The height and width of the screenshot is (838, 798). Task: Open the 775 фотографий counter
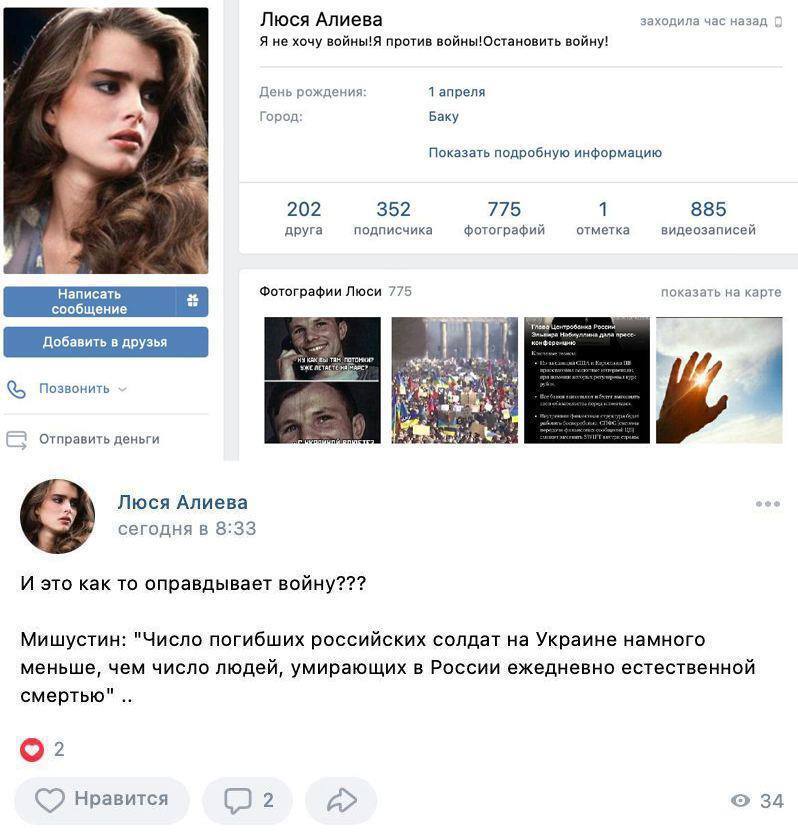tap(504, 218)
